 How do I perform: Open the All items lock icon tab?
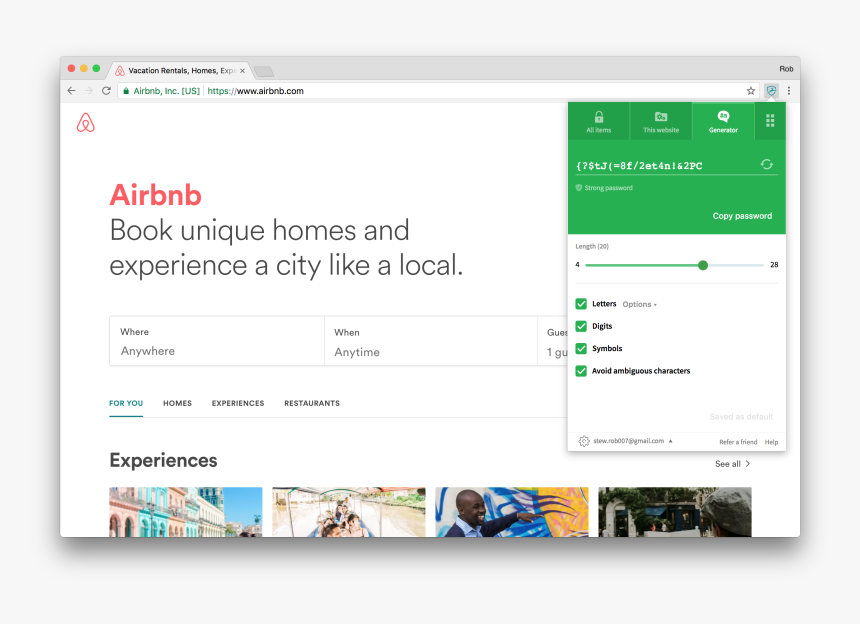coord(598,121)
